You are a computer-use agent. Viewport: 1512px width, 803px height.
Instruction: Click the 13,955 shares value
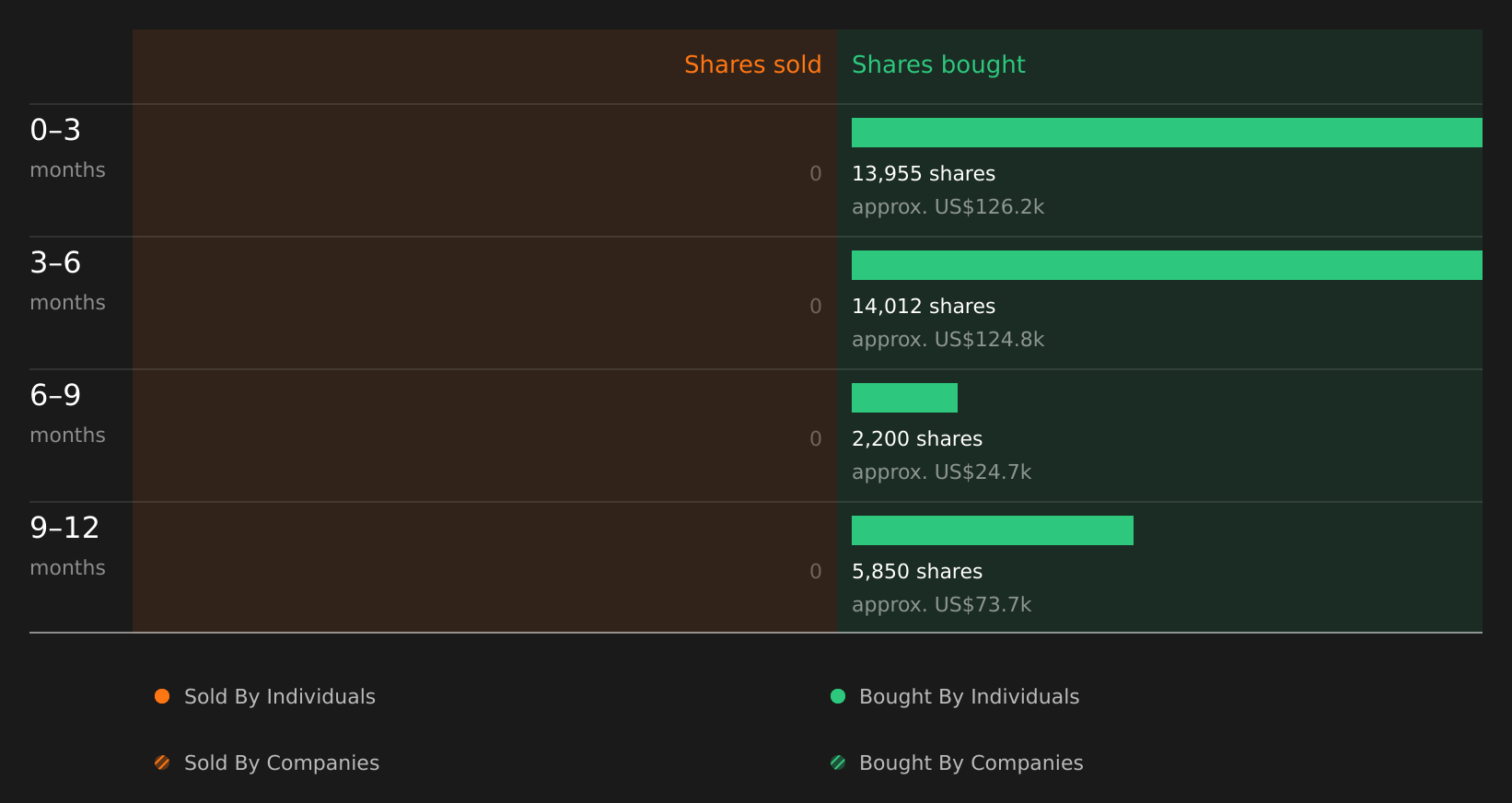click(924, 174)
